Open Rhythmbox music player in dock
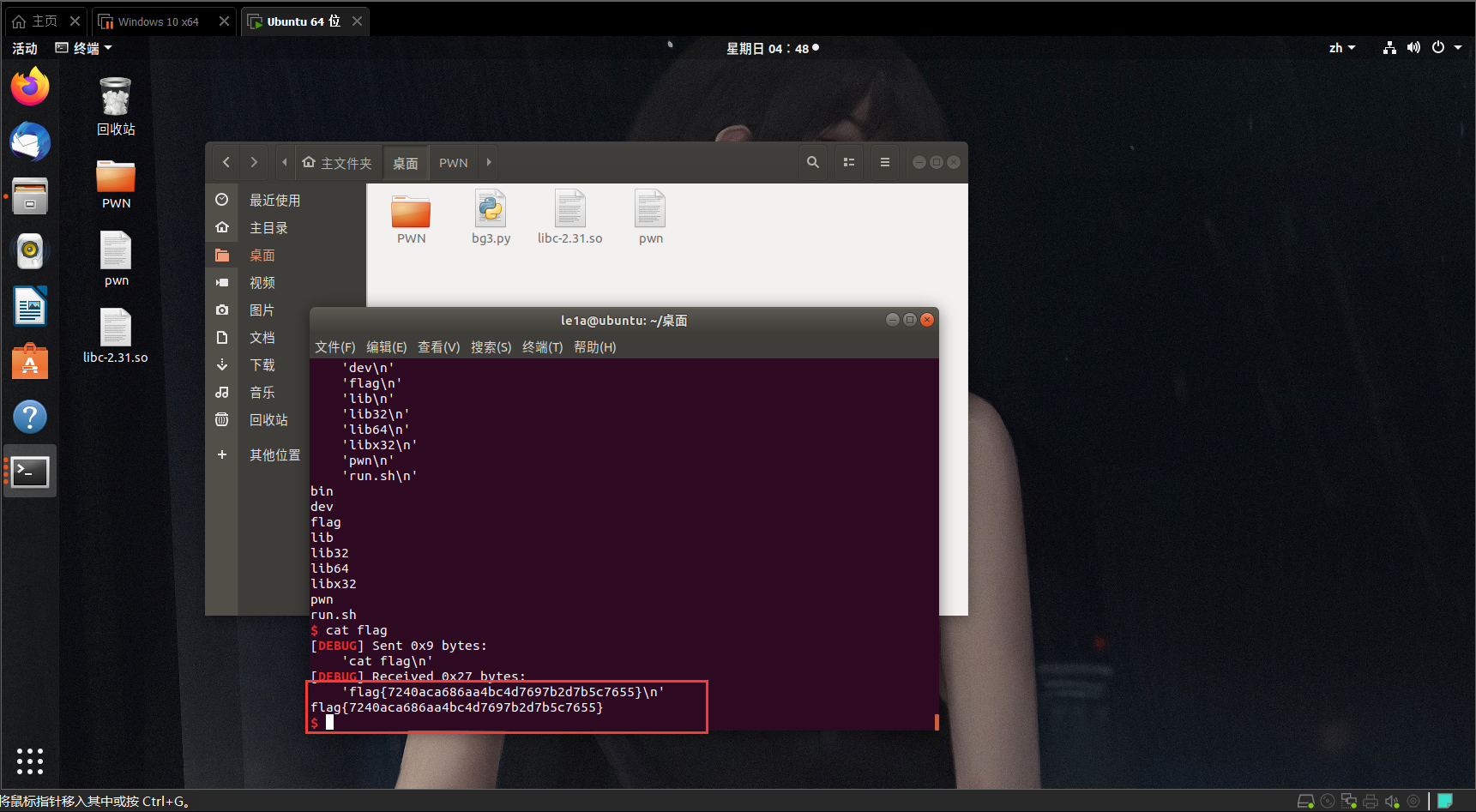The height and width of the screenshot is (812, 1476). pyautogui.click(x=30, y=251)
